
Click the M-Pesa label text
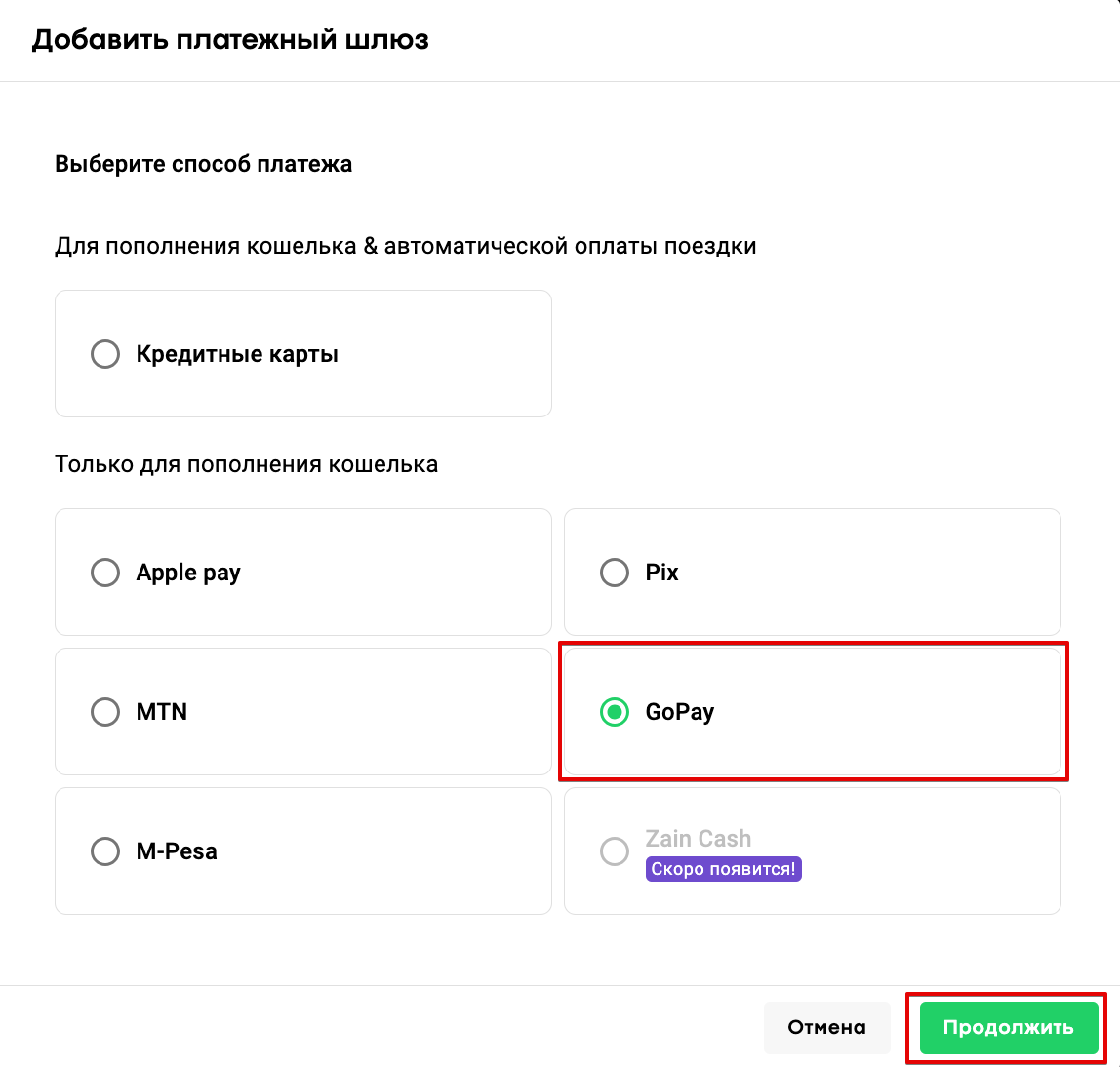point(177,851)
